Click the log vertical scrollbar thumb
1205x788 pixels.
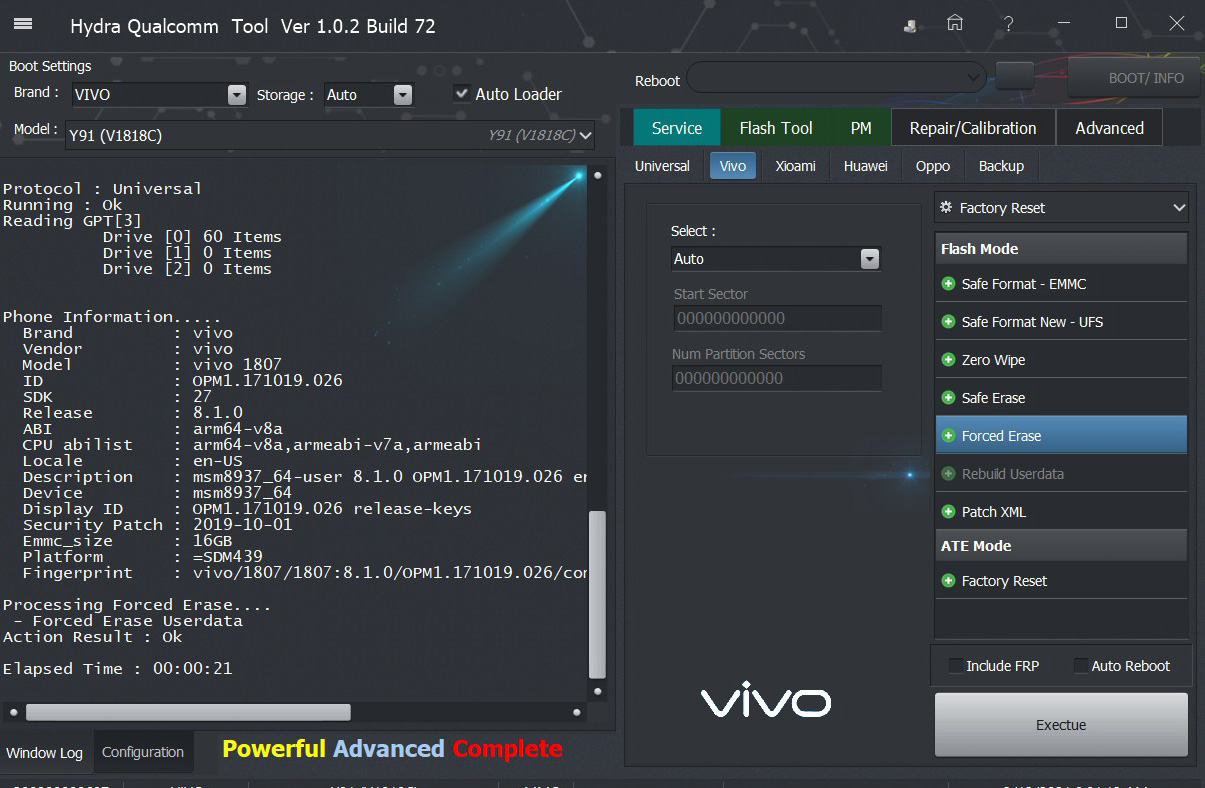[598, 595]
